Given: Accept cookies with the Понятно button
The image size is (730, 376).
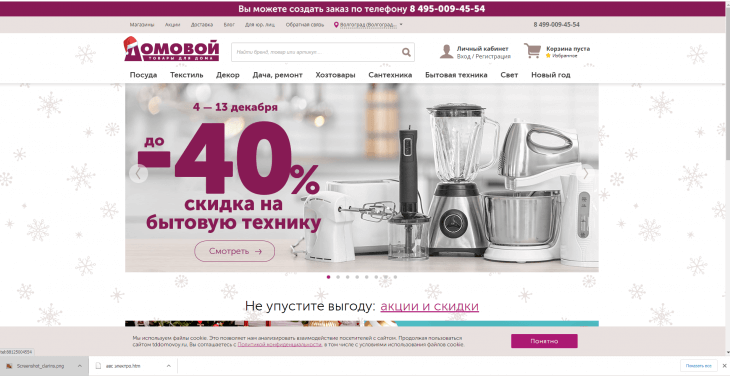Looking at the screenshot, I should point(544,341).
